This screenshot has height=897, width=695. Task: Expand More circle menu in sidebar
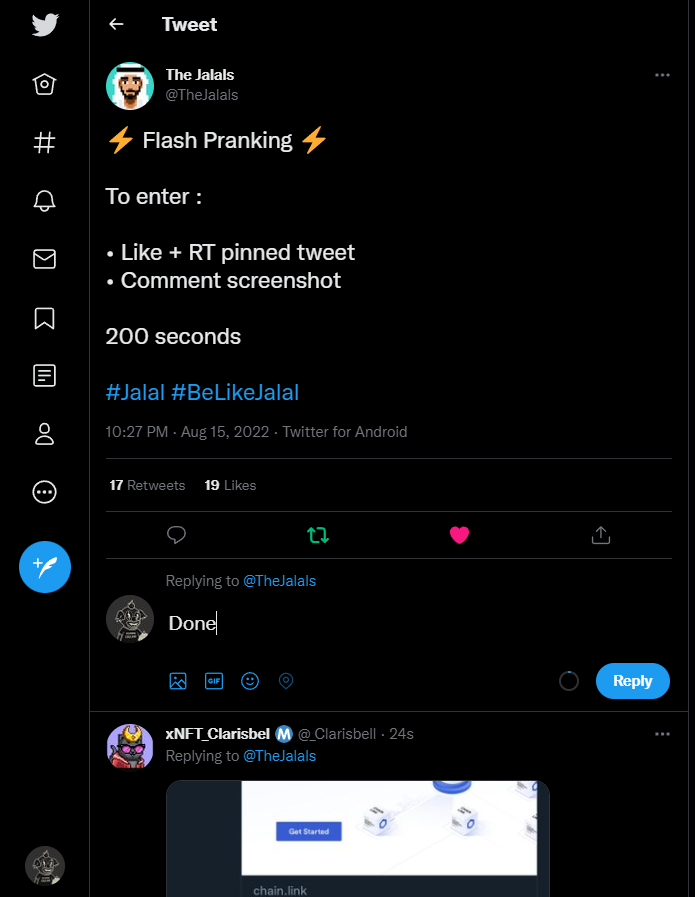pos(45,492)
